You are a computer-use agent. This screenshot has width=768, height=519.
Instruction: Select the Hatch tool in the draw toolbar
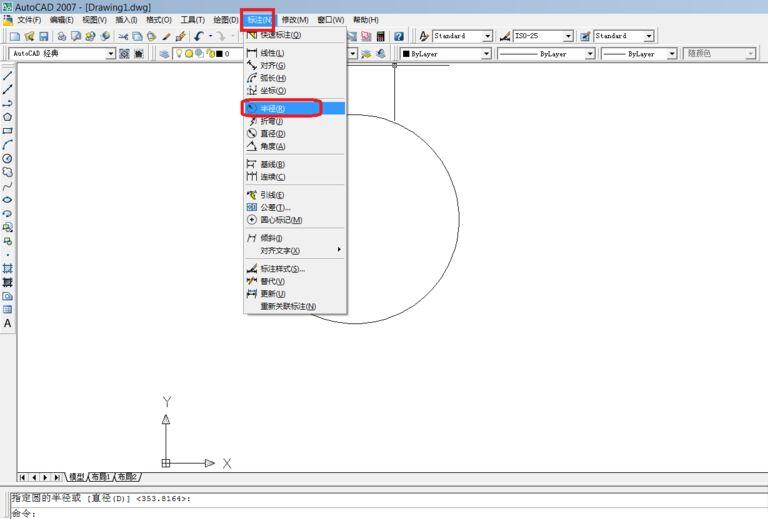coord(8,268)
